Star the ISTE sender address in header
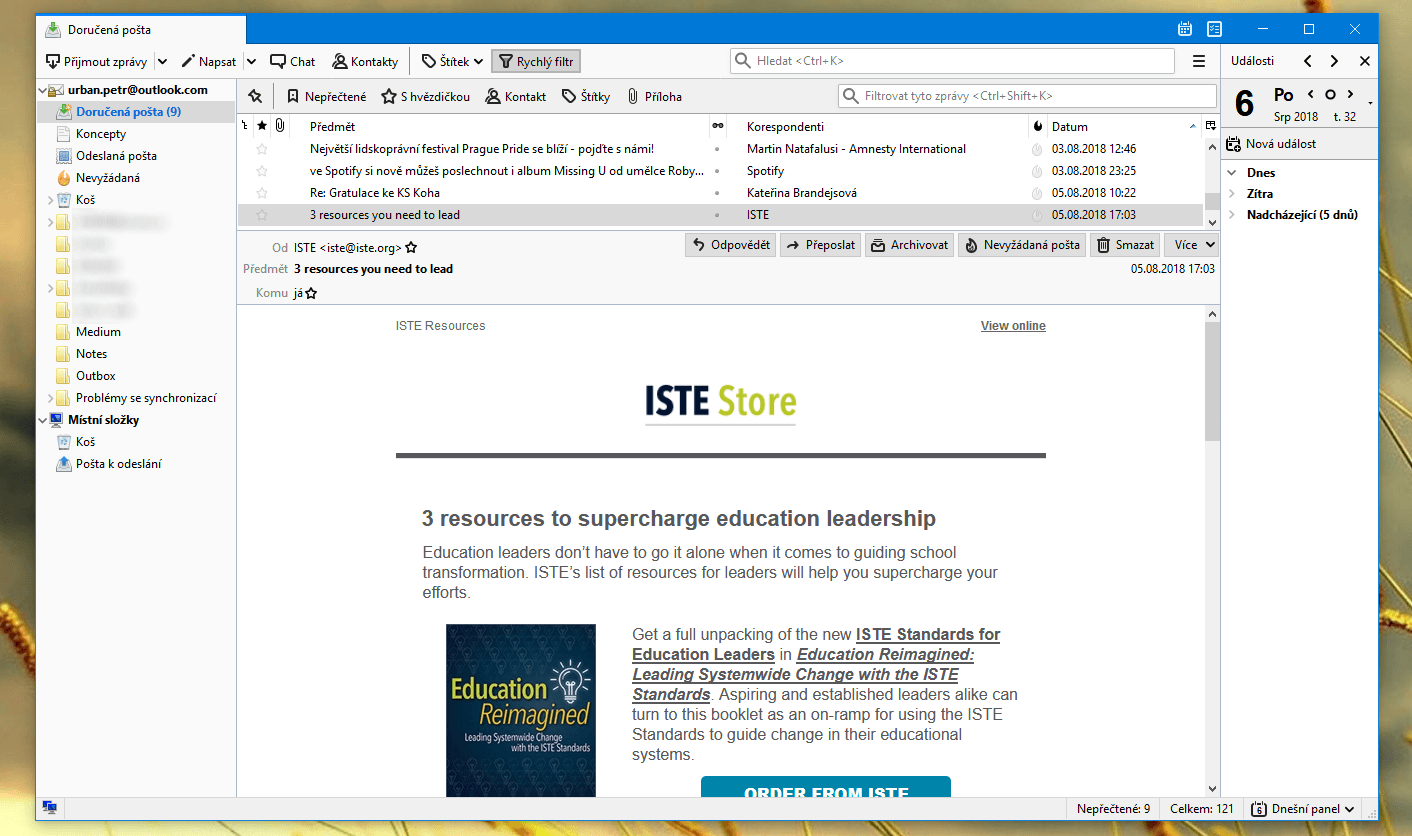The height and width of the screenshot is (836, 1412). point(411,247)
